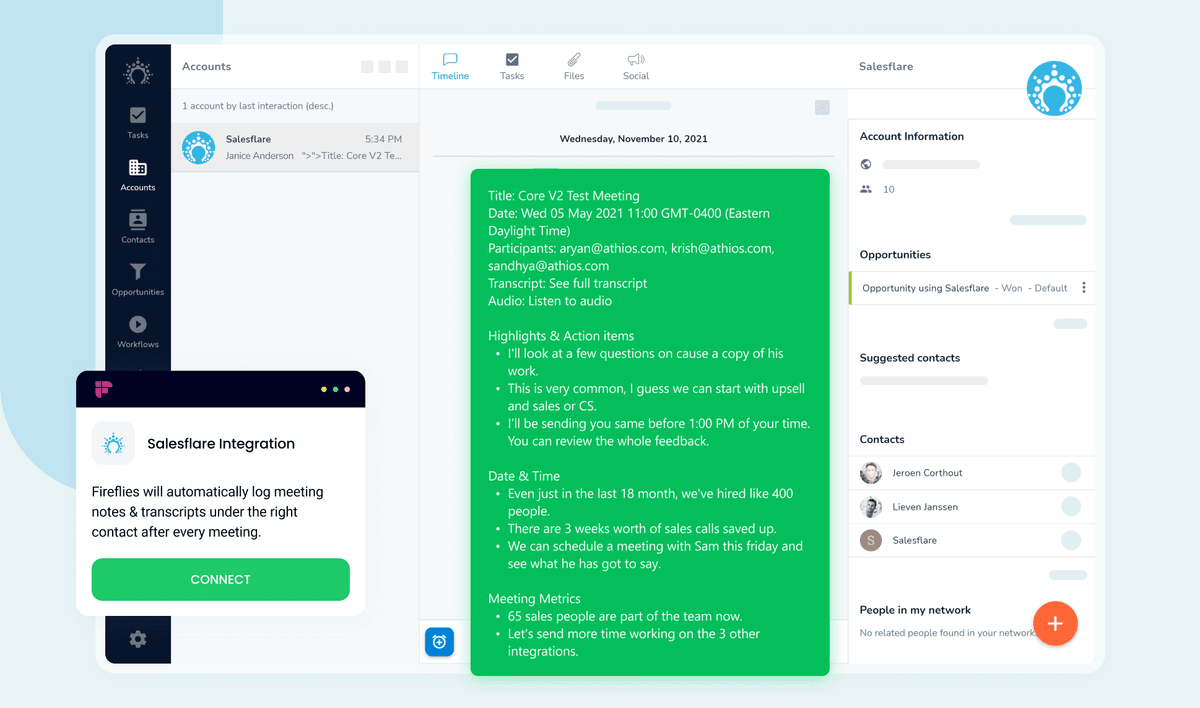The height and width of the screenshot is (708, 1200).
Task: Click the Files paperclip icon
Action: tap(574, 60)
